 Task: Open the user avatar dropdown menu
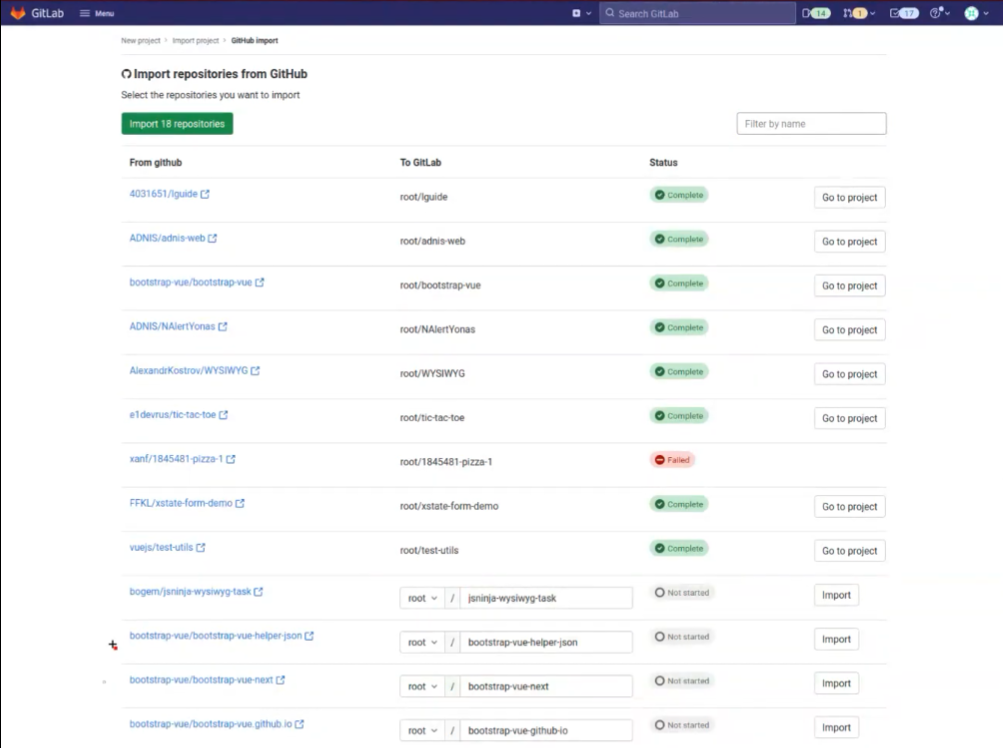click(x=975, y=13)
